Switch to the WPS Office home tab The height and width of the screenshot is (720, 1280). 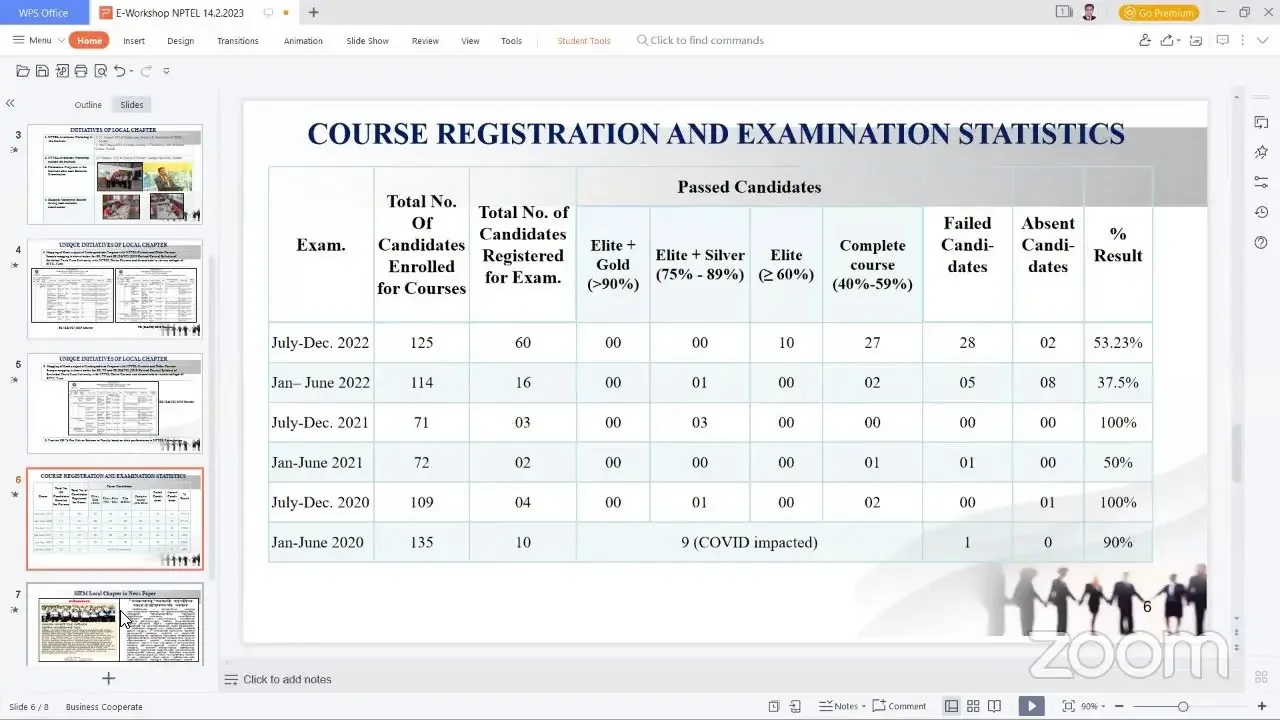(42, 13)
